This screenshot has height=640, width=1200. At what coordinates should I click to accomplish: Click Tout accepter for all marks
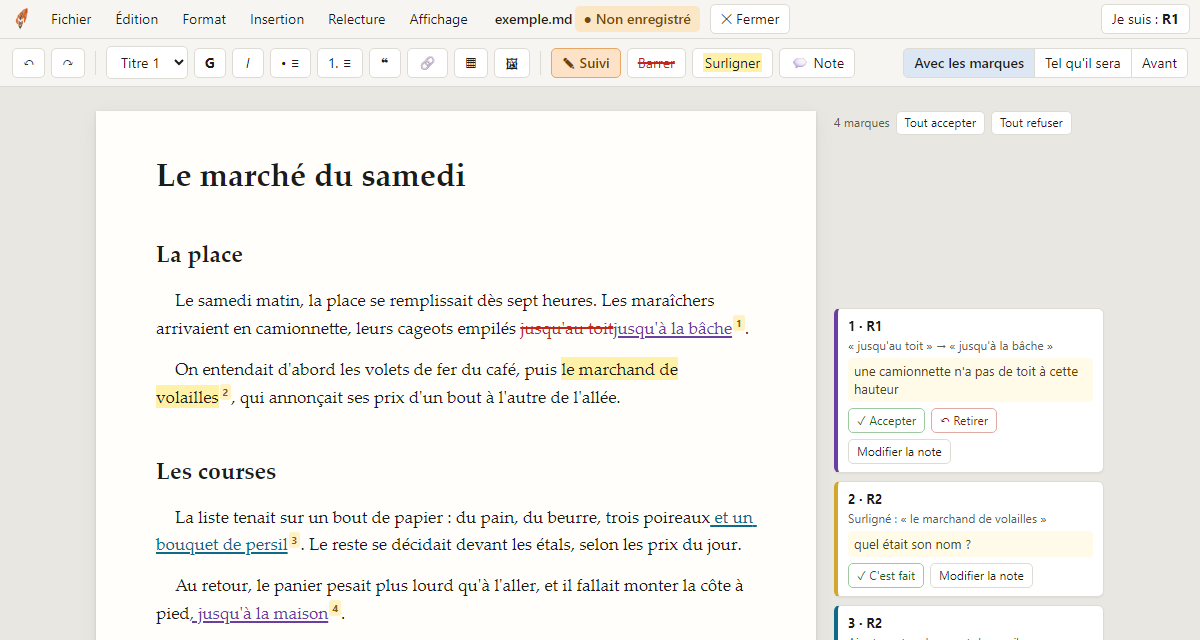pos(940,123)
